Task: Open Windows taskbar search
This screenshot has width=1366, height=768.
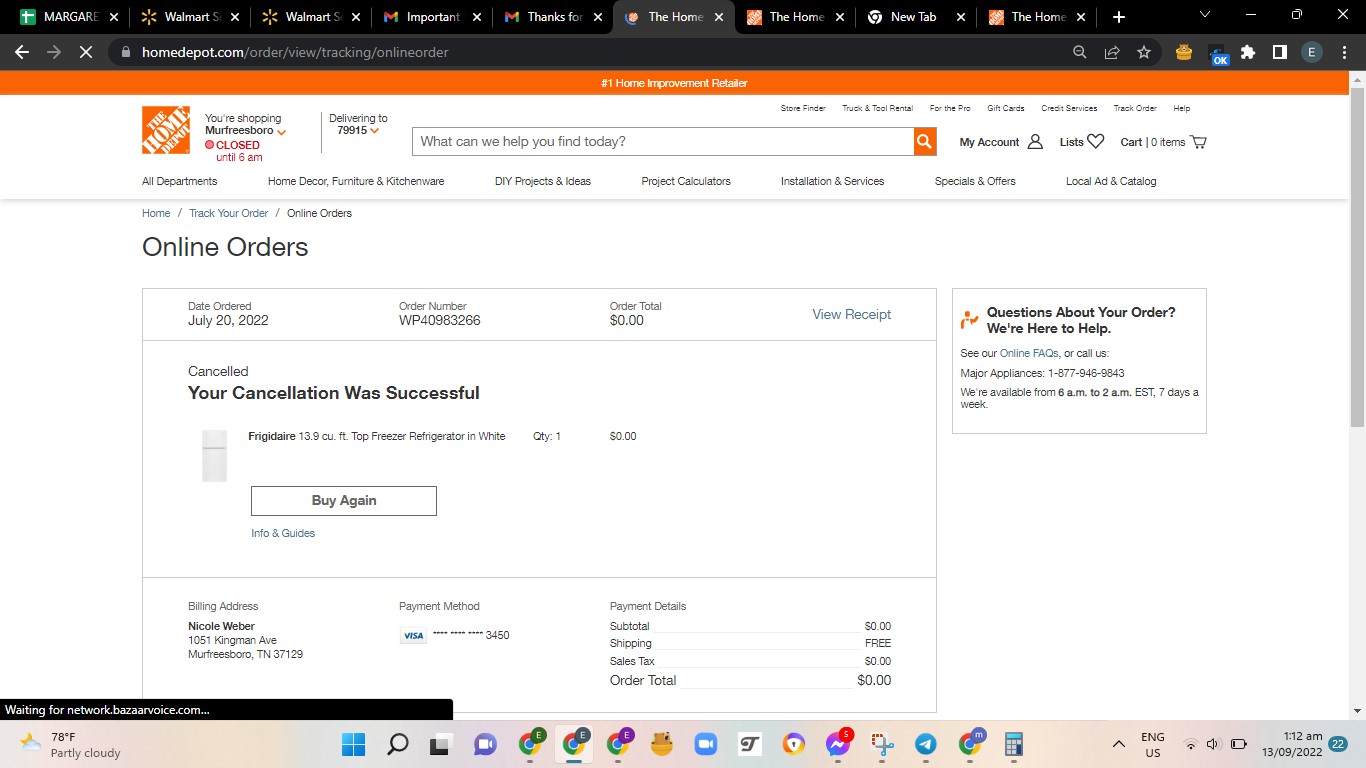Action: [398, 744]
